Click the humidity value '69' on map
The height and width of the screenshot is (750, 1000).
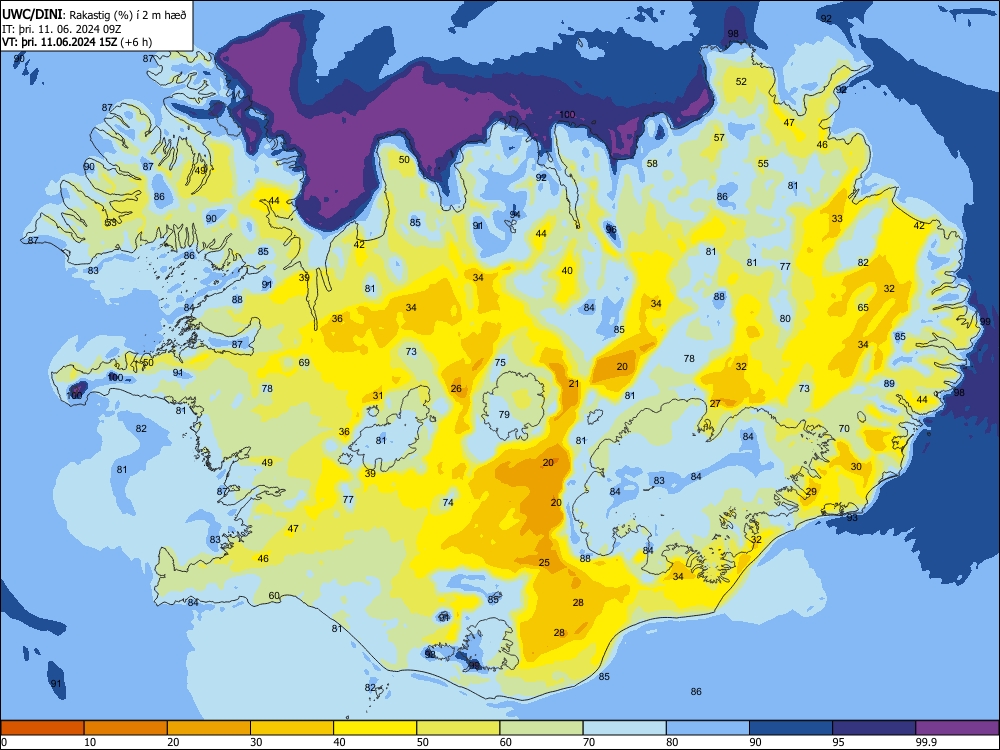tap(304, 363)
